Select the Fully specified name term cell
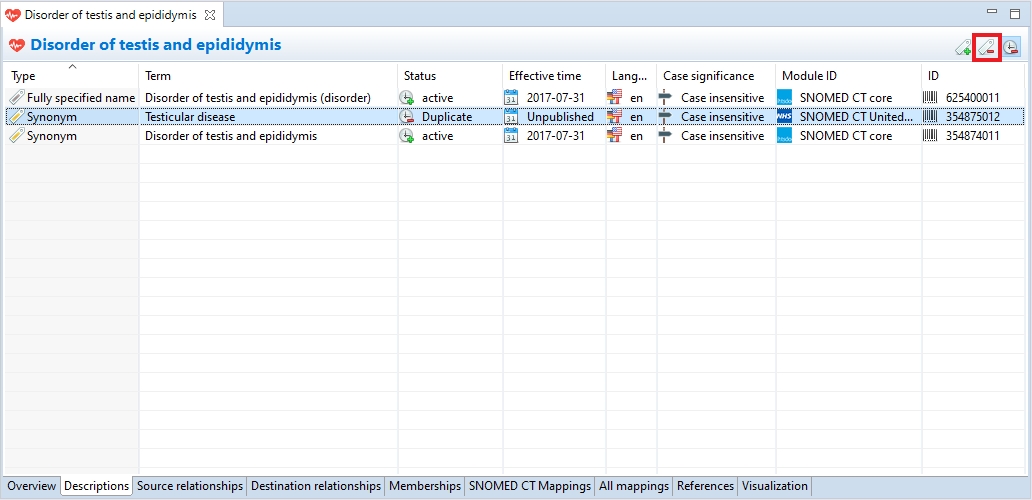Screen dimensions: 1032x500 pos(257,98)
